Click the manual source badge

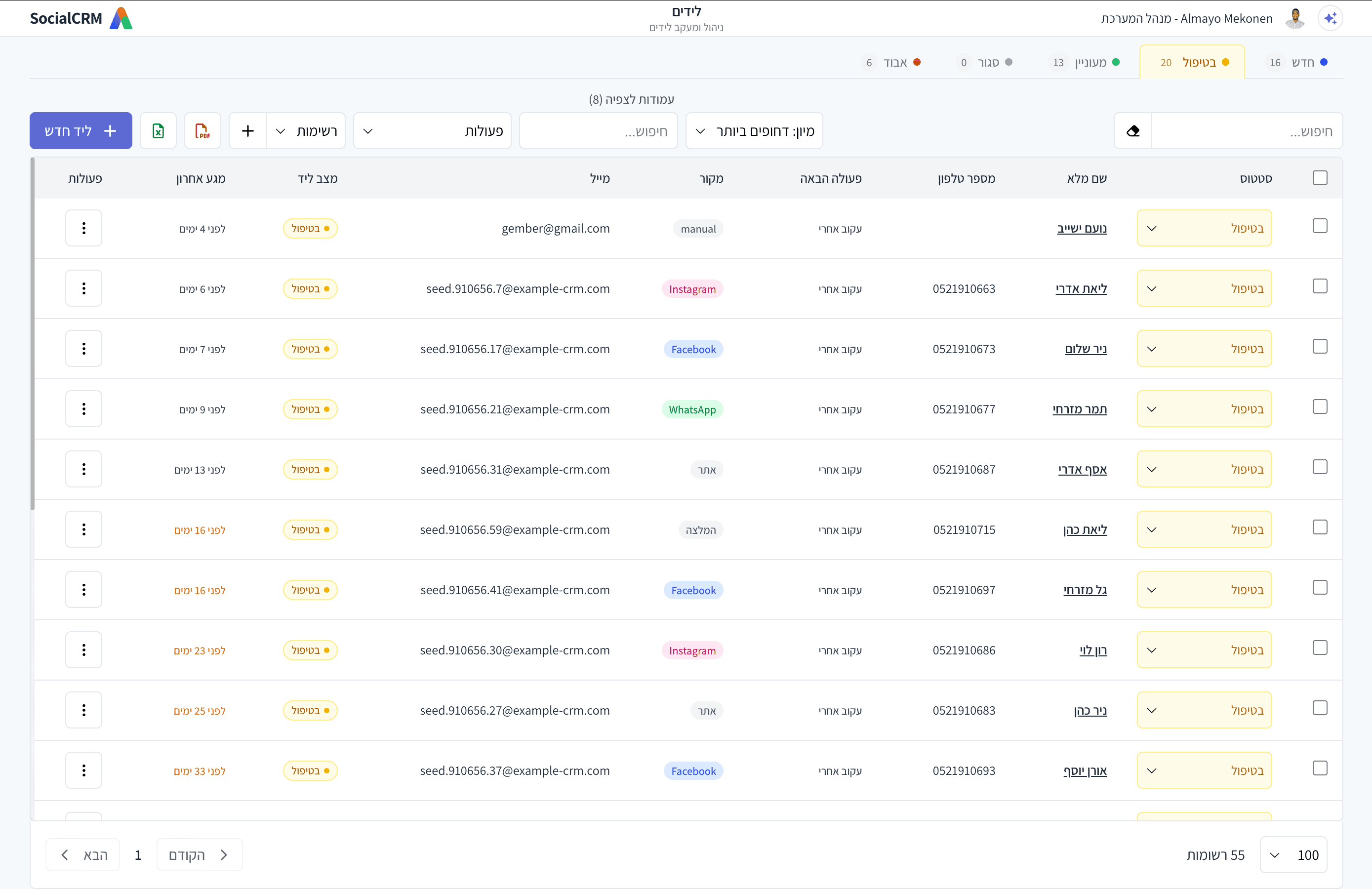(x=698, y=229)
